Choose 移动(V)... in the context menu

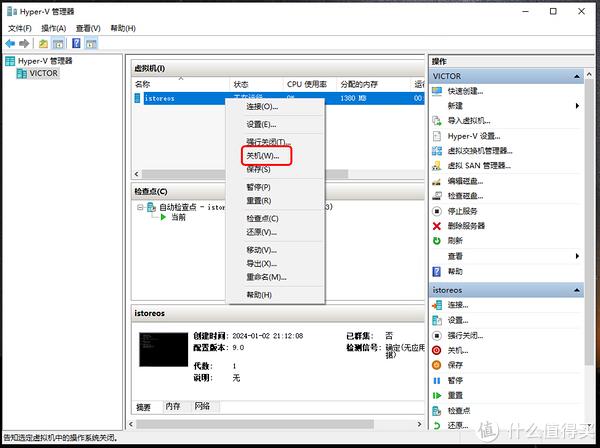click(276, 250)
